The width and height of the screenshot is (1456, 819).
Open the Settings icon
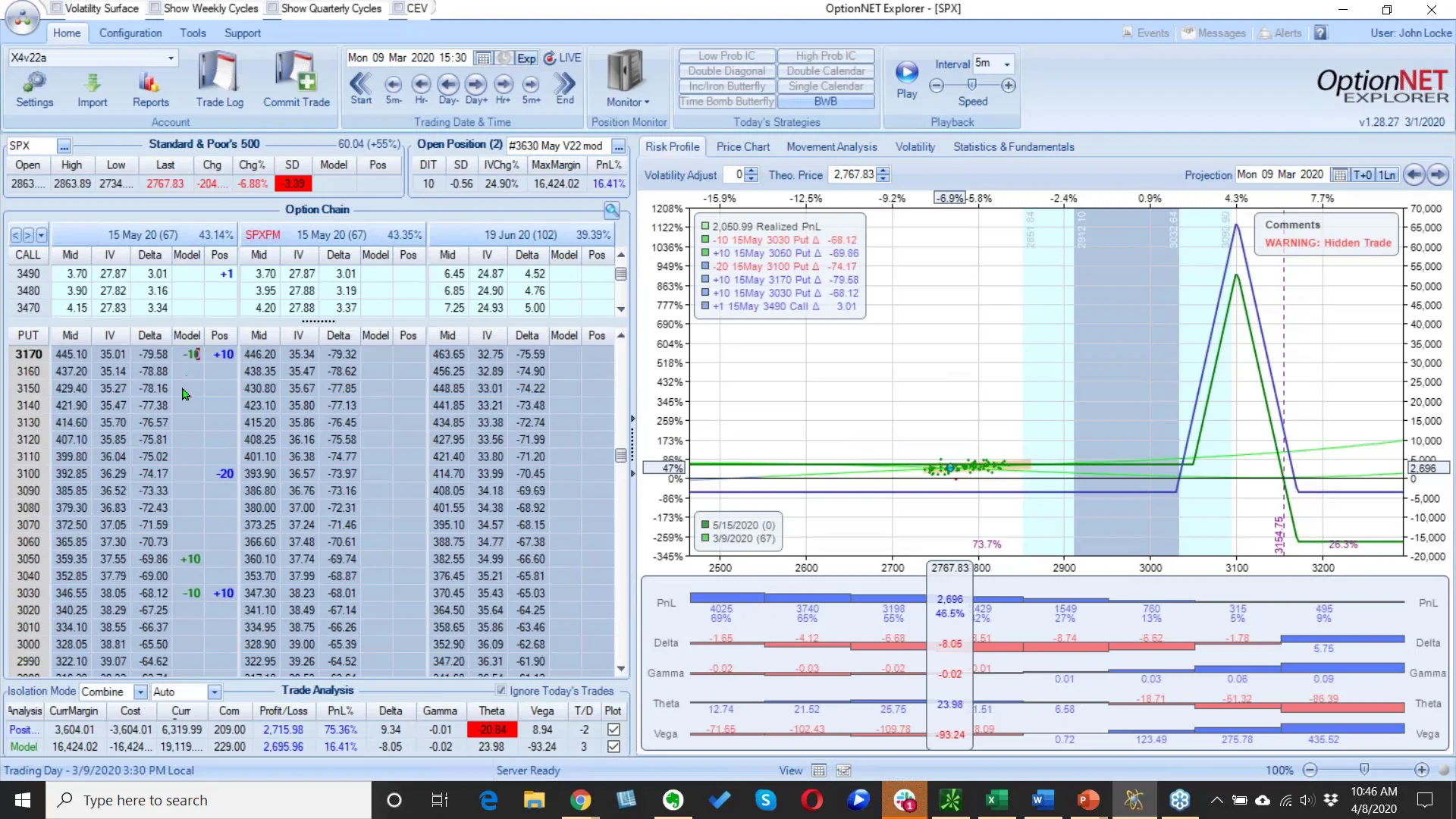(34, 89)
